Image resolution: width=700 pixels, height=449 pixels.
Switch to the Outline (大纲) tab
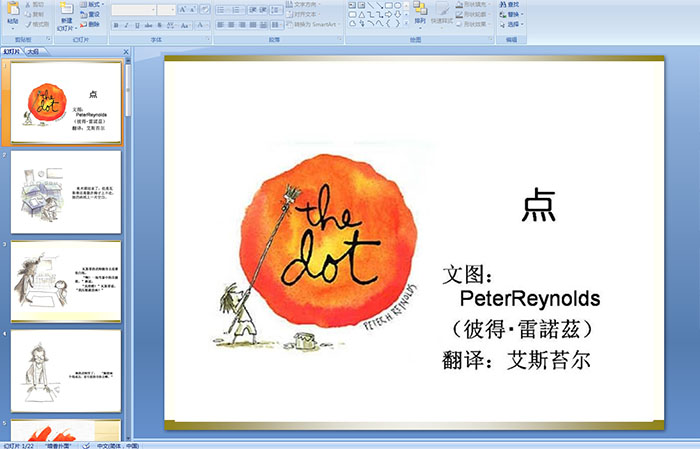(x=33, y=52)
